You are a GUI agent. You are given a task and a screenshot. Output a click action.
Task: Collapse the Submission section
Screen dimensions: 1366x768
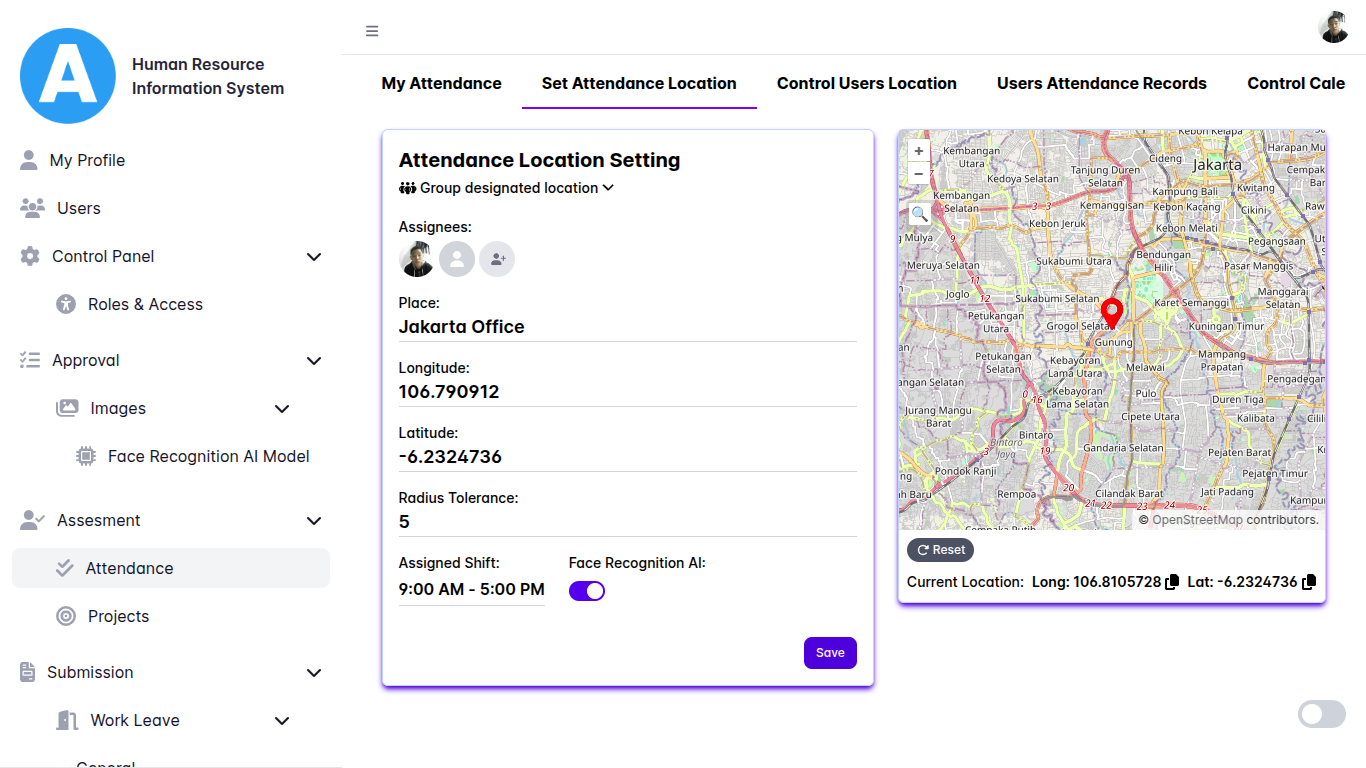(314, 673)
